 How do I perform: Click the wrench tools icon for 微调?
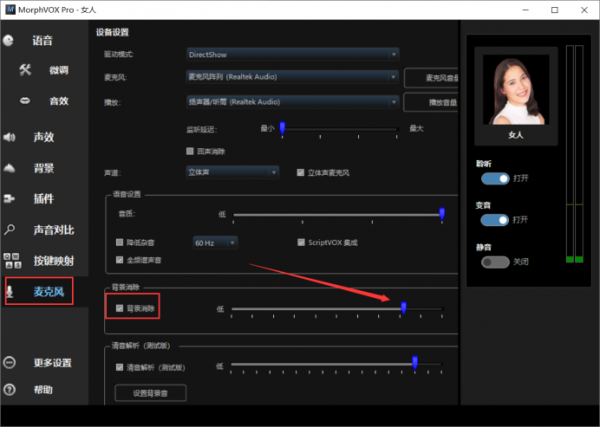(x=25, y=70)
